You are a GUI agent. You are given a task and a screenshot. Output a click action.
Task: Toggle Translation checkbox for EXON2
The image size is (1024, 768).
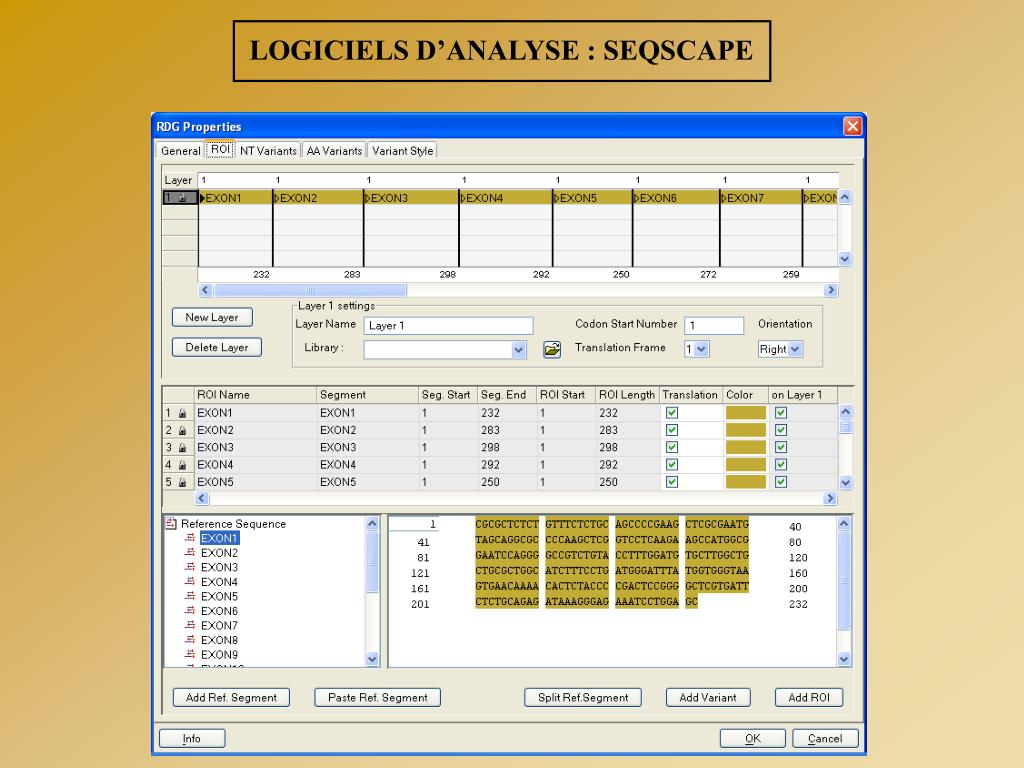coord(671,430)
